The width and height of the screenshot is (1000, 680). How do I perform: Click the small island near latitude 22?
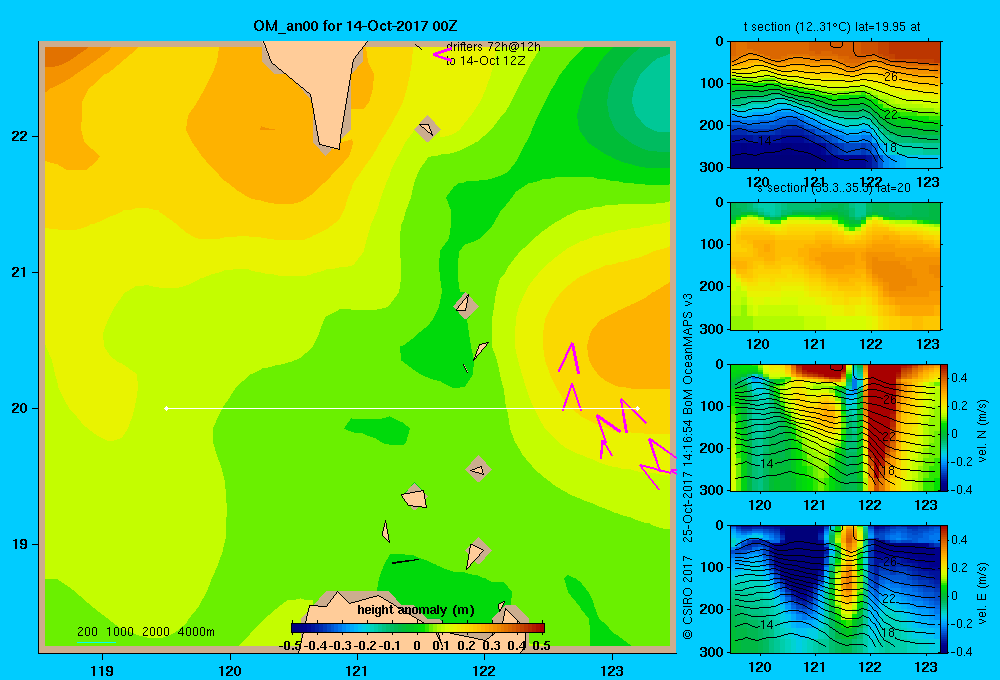[x=427, y=129]
